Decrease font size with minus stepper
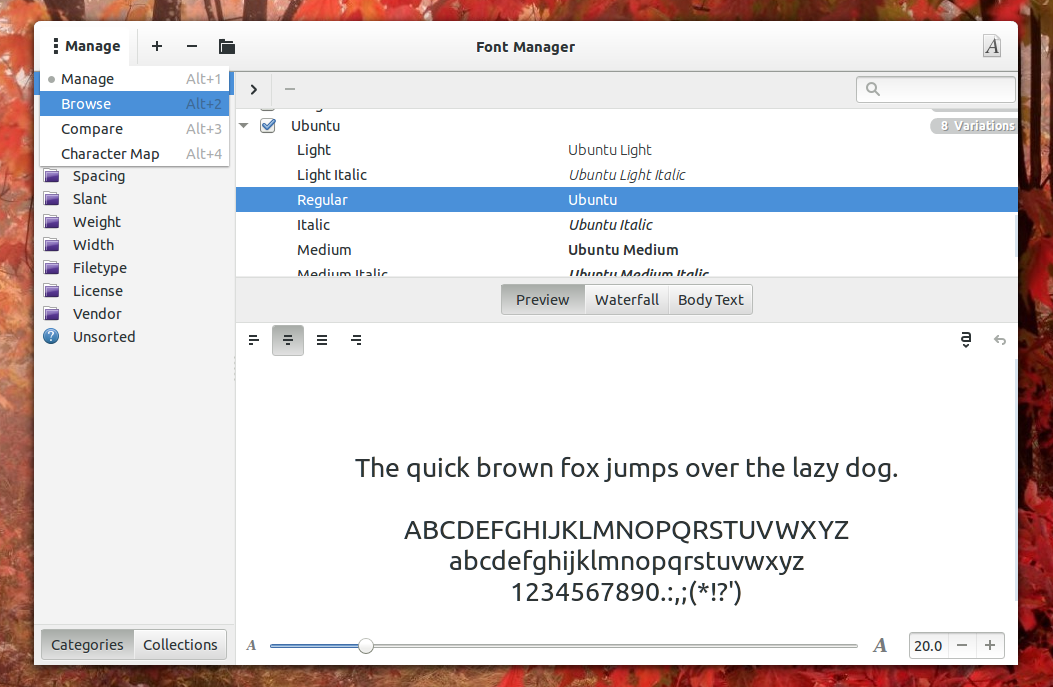1053x687 pixels. 962,645
